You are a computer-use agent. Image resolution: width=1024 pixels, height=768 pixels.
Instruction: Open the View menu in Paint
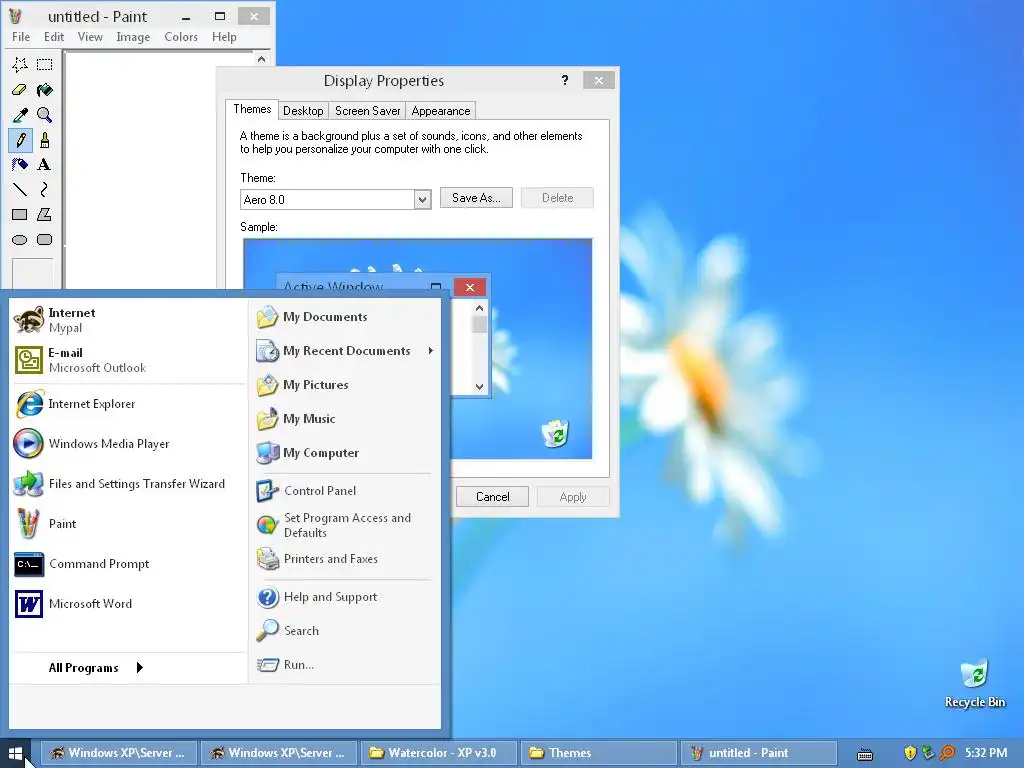(90, 37)
